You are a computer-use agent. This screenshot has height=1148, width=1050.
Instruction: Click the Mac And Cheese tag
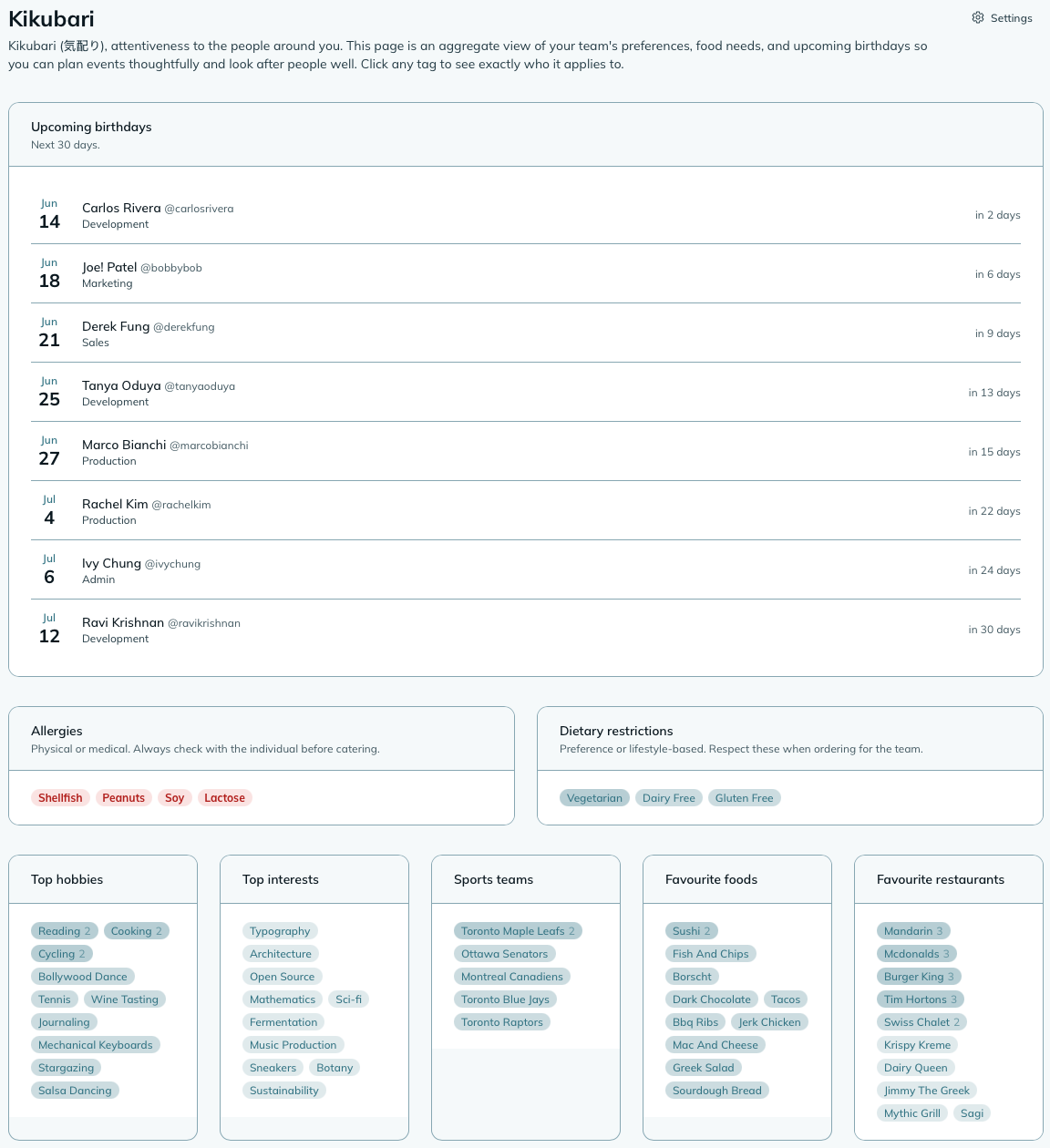click(715, 1045)
